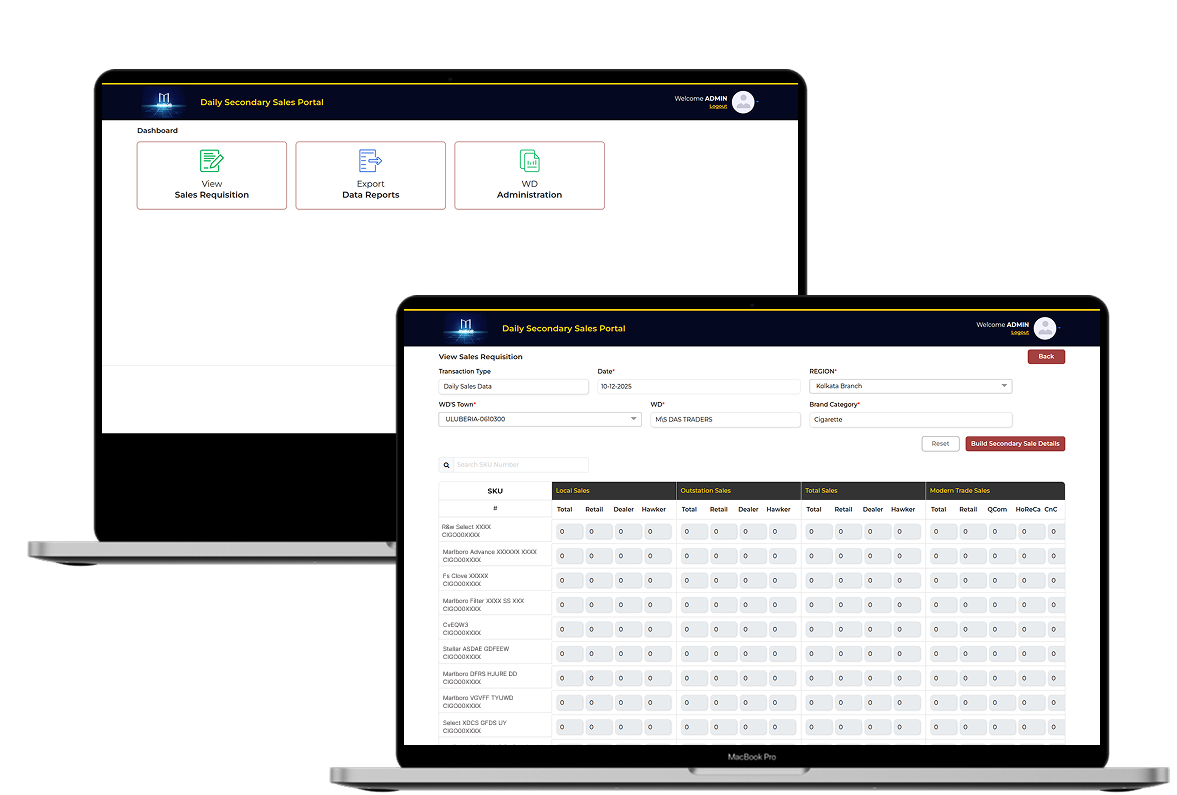Click portal logo in front laptop header
Viewport: 1177px width, 795px height.
coord(465,327)
